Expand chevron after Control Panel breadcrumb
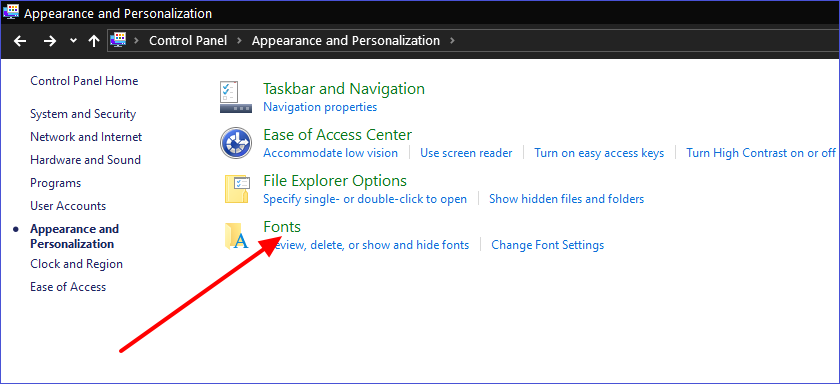The height and width of the screenshot is (384, 840). (239, 41)
